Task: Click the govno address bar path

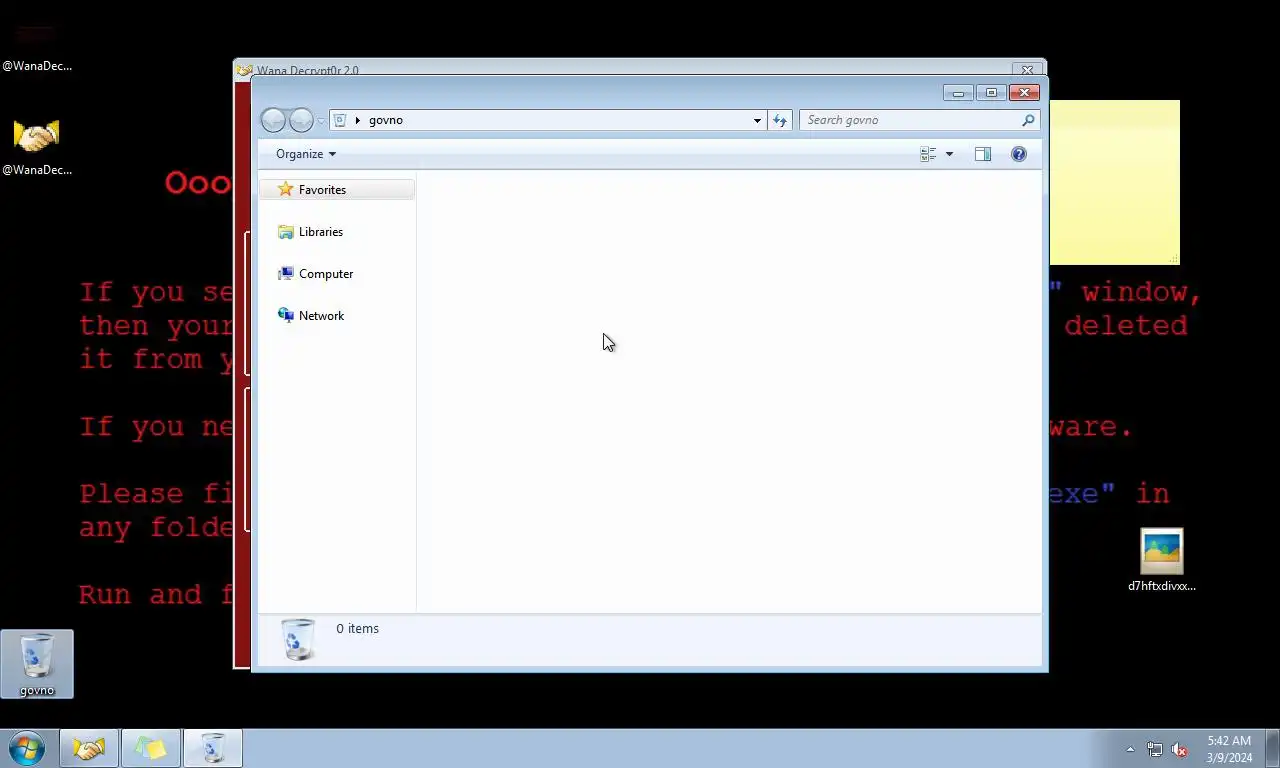Action: coord(385,120)
